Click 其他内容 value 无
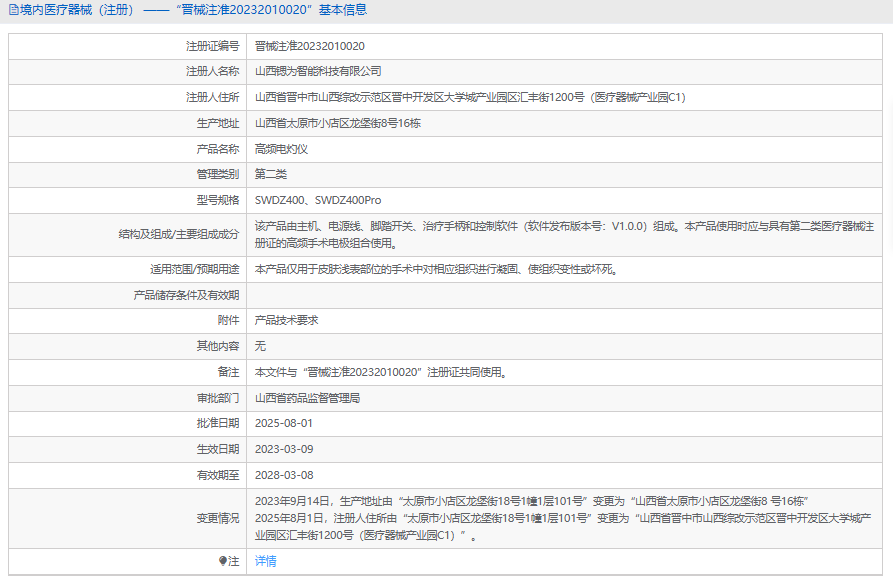 click(x=260, y=346)
